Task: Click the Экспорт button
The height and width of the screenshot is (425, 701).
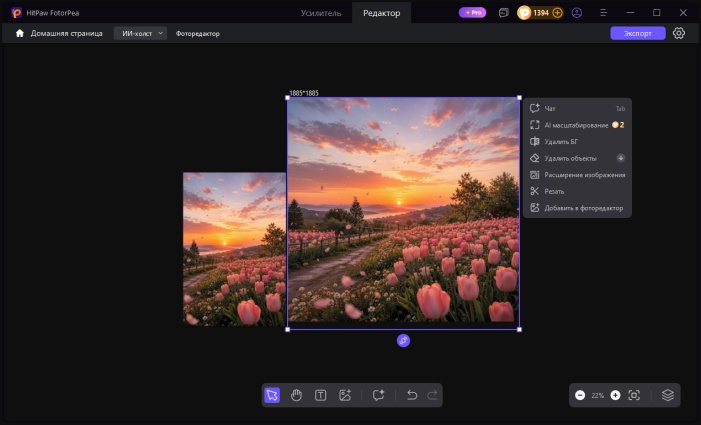Action: tap(638, 34)
